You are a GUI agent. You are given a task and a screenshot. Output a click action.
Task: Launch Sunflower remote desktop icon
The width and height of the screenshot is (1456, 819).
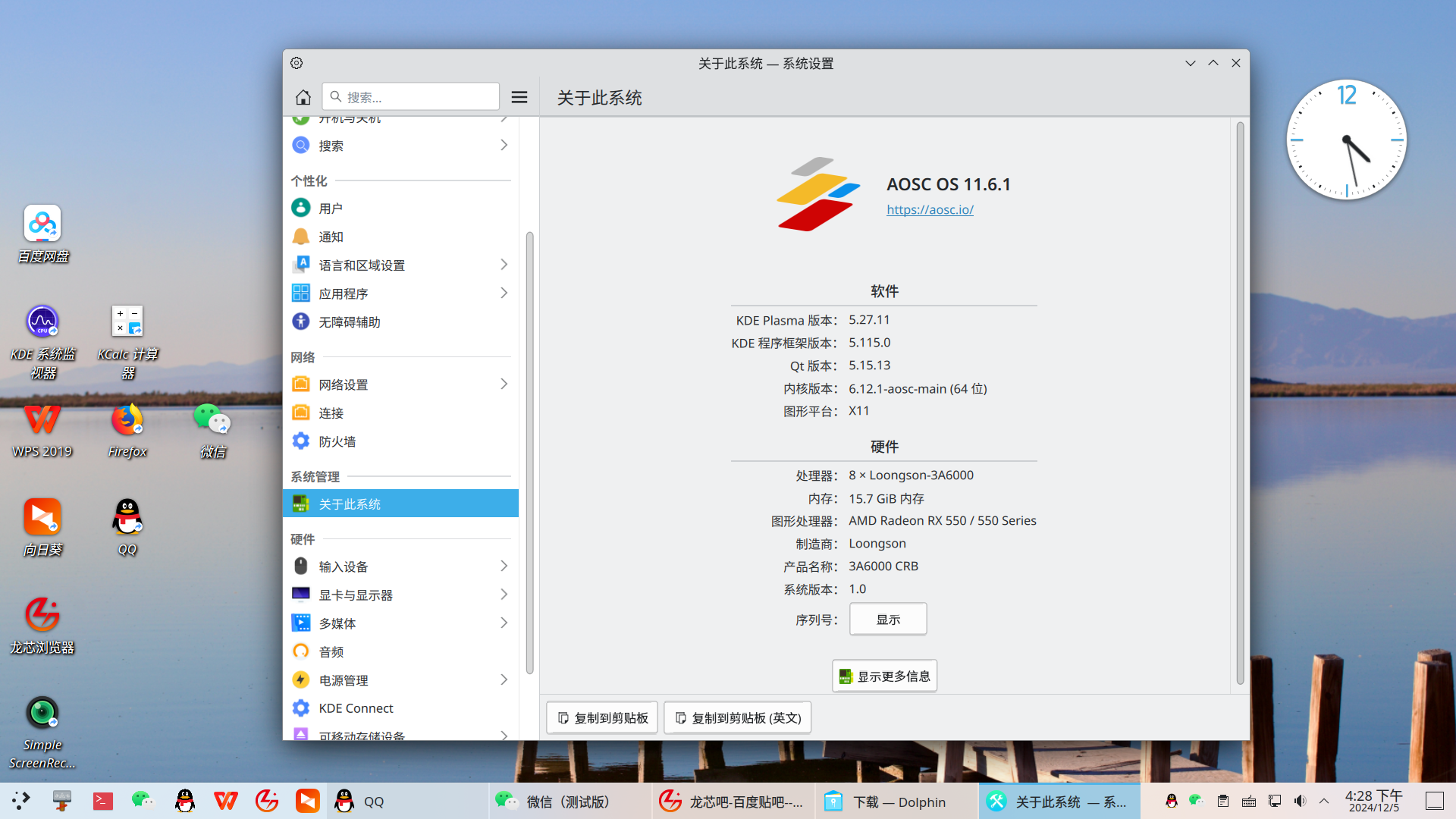coord(42,527)
